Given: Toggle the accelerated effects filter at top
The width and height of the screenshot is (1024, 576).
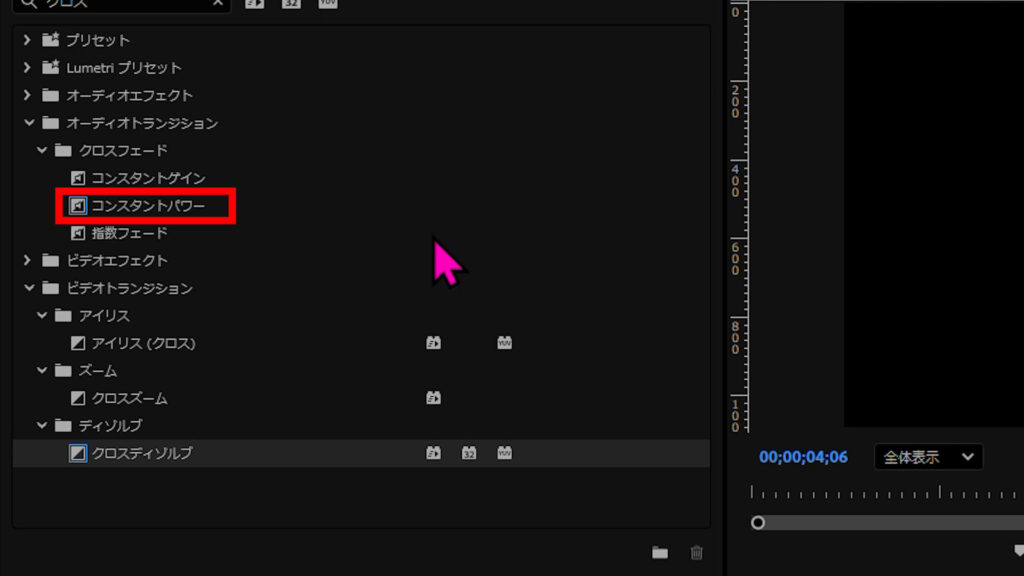Looking at the screenshot, I should click(x=255, y=3).
